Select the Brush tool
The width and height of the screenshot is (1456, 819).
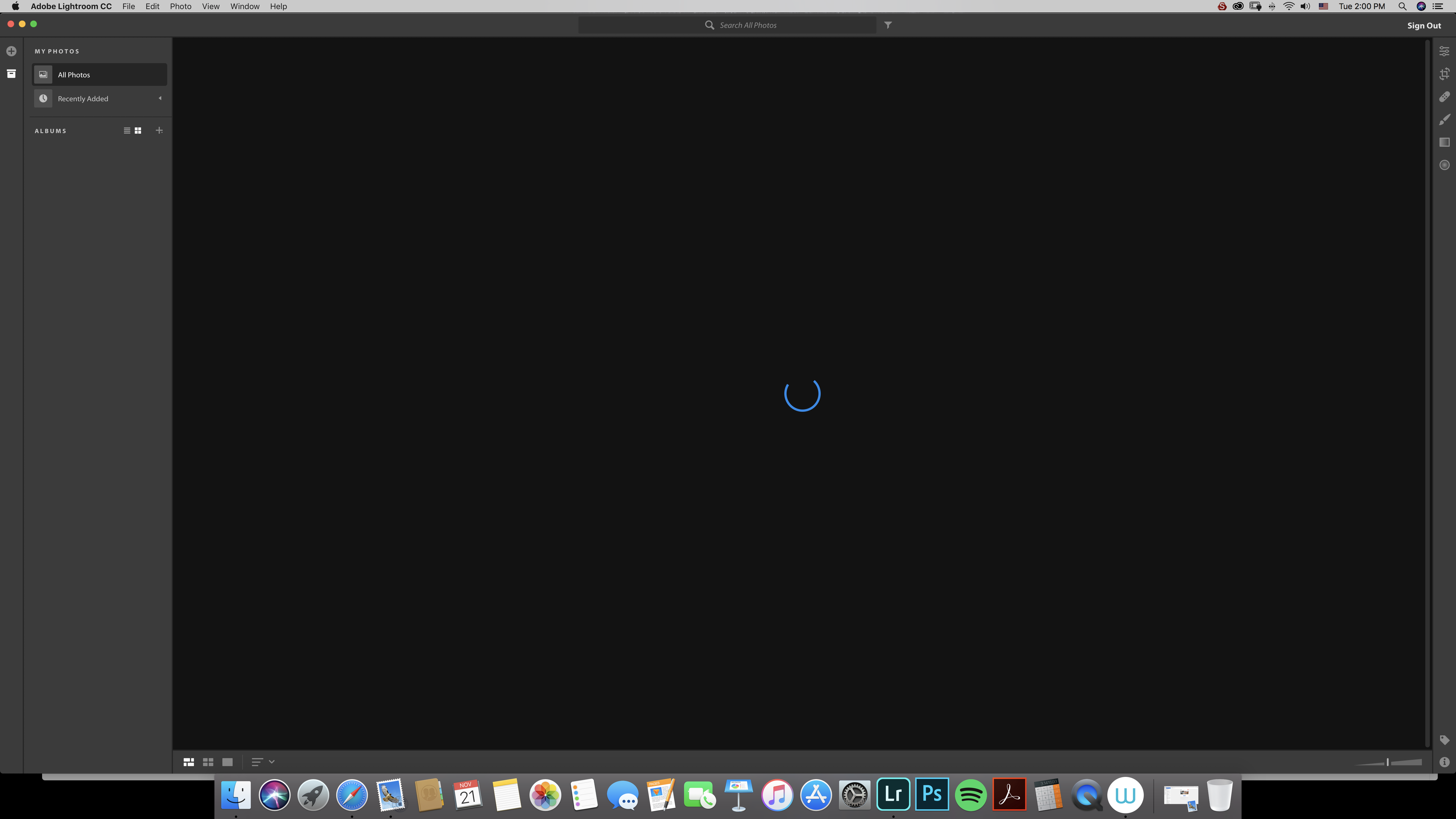coord(1444,119)
